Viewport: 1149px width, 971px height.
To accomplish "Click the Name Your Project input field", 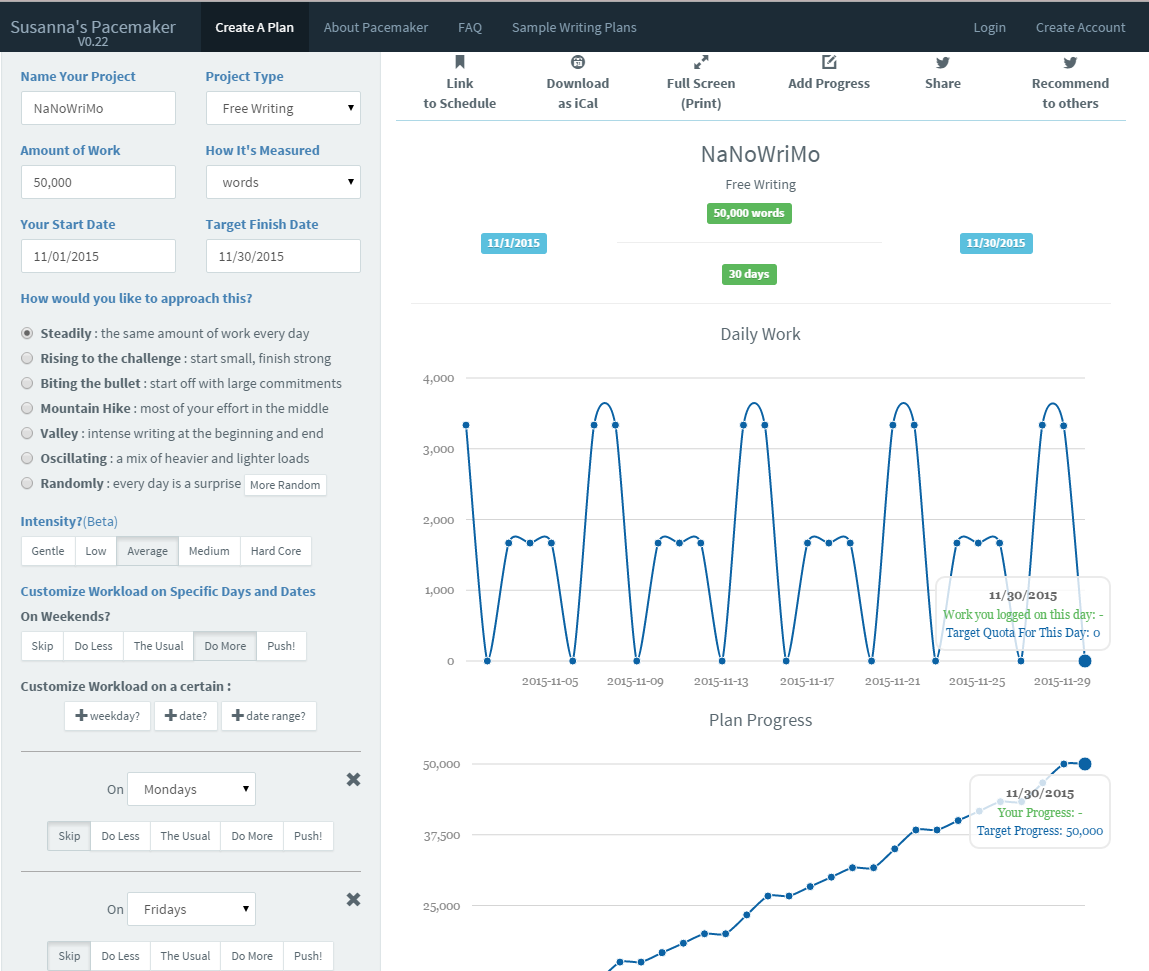I will tap(98, 108).
